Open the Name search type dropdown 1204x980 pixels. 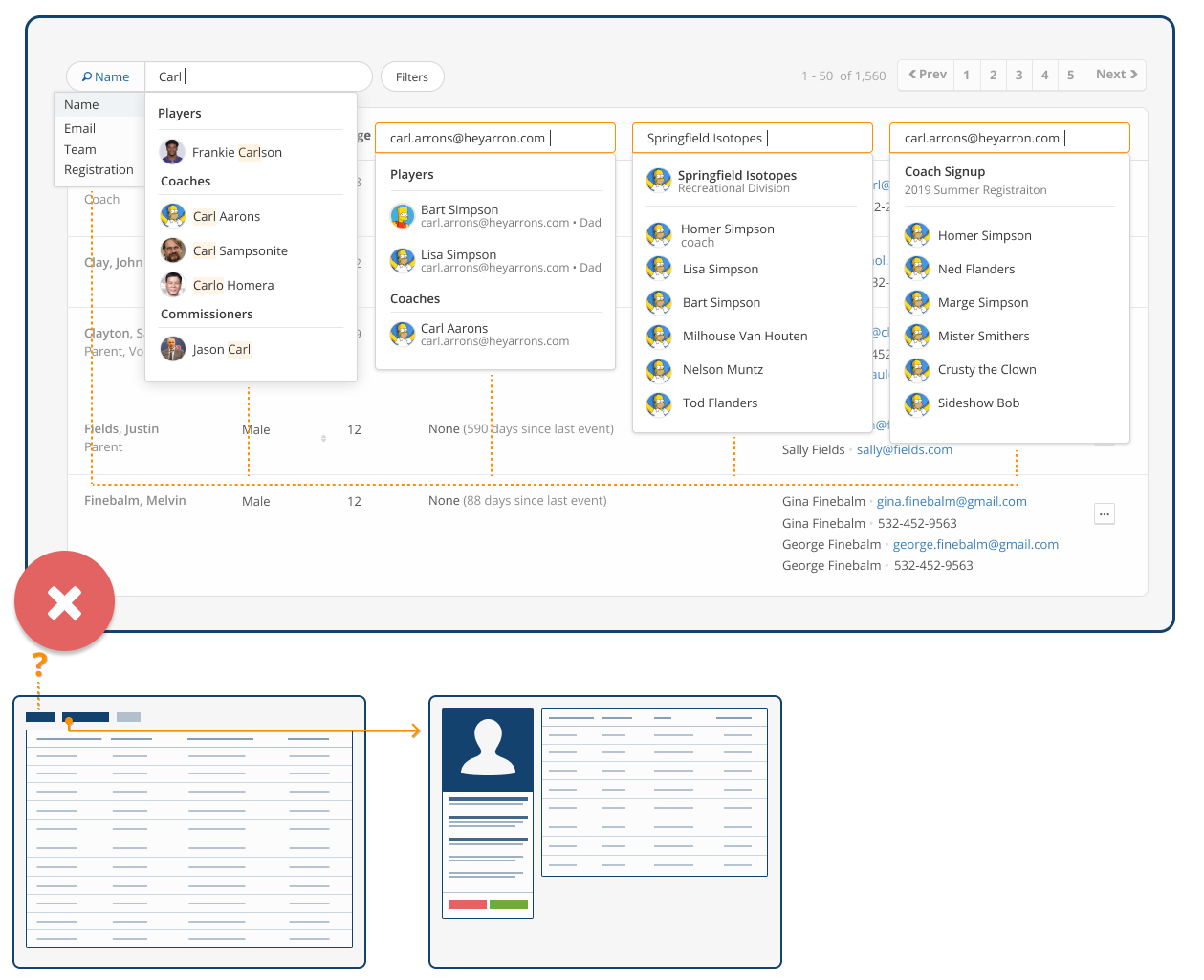tap(106, 76)
